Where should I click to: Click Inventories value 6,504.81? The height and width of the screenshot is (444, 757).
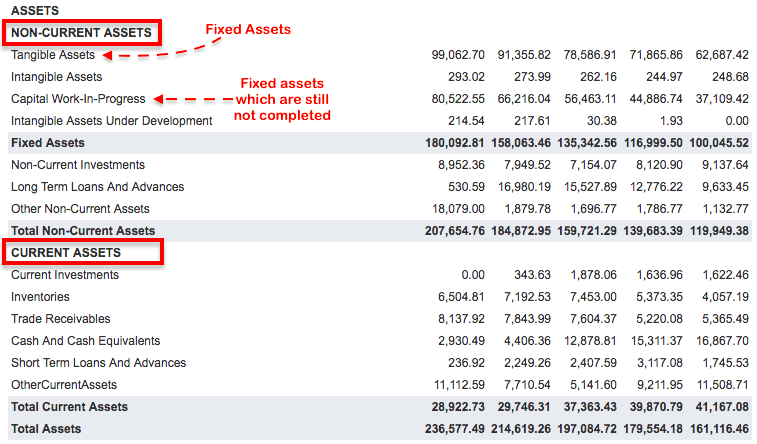coord(461,297)
